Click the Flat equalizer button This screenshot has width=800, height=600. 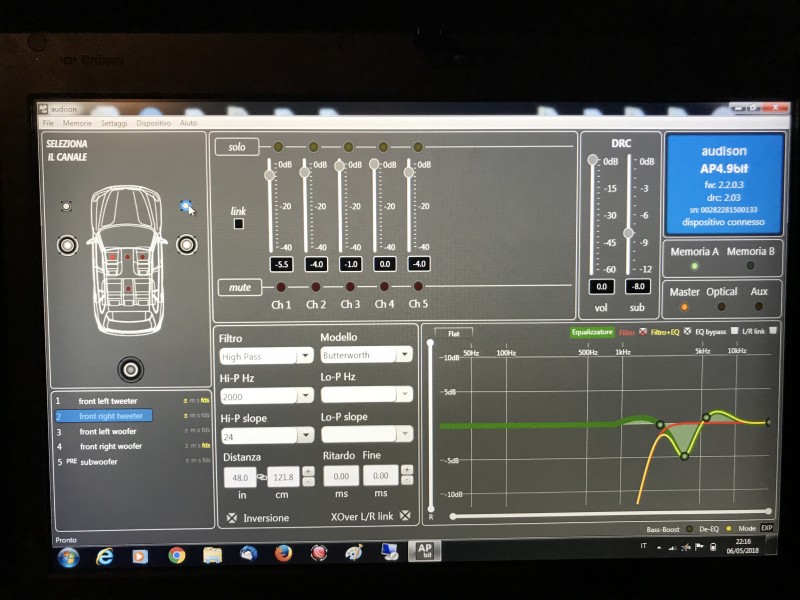tap(454, 334)
